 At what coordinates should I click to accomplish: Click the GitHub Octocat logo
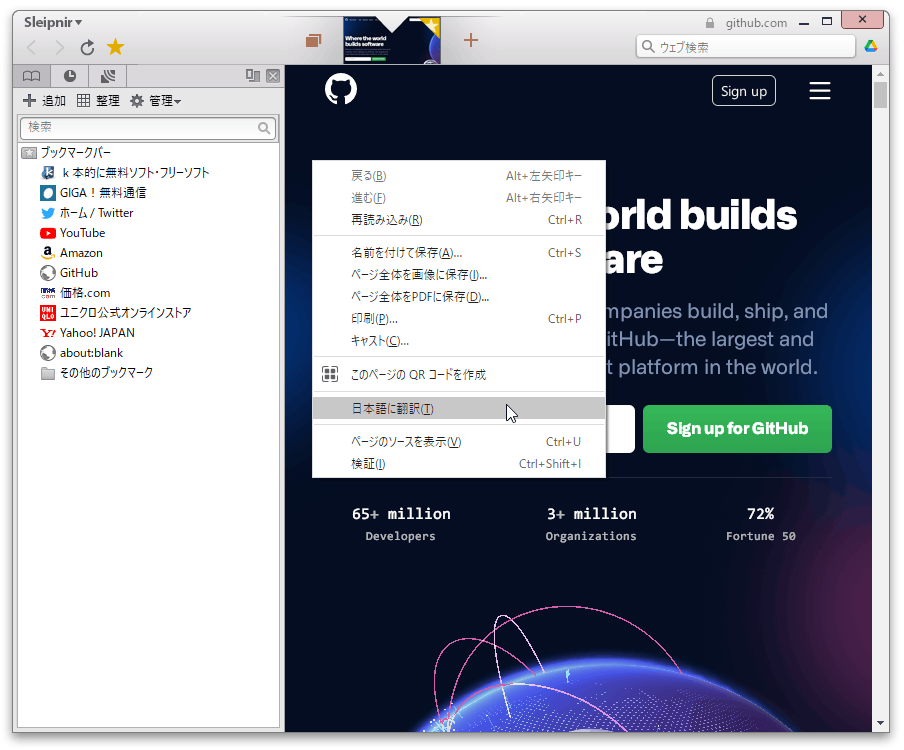point(341,89)
